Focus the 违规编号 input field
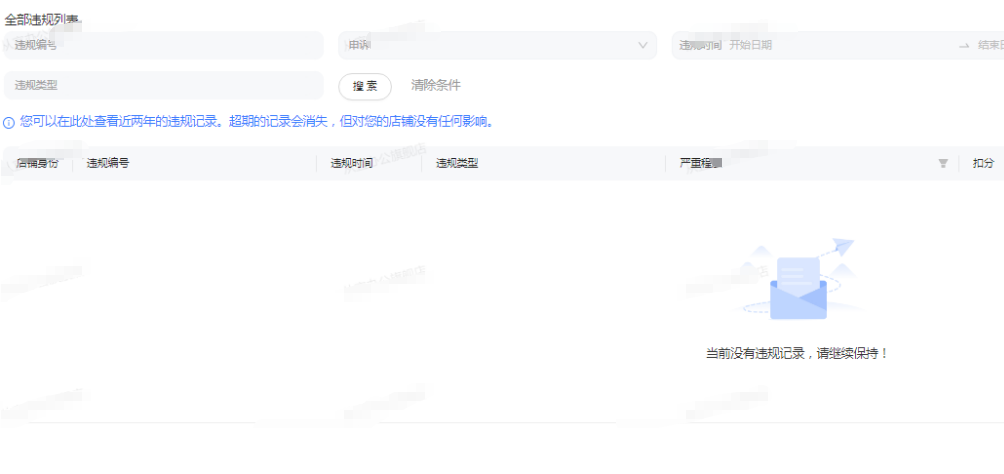 164,45
